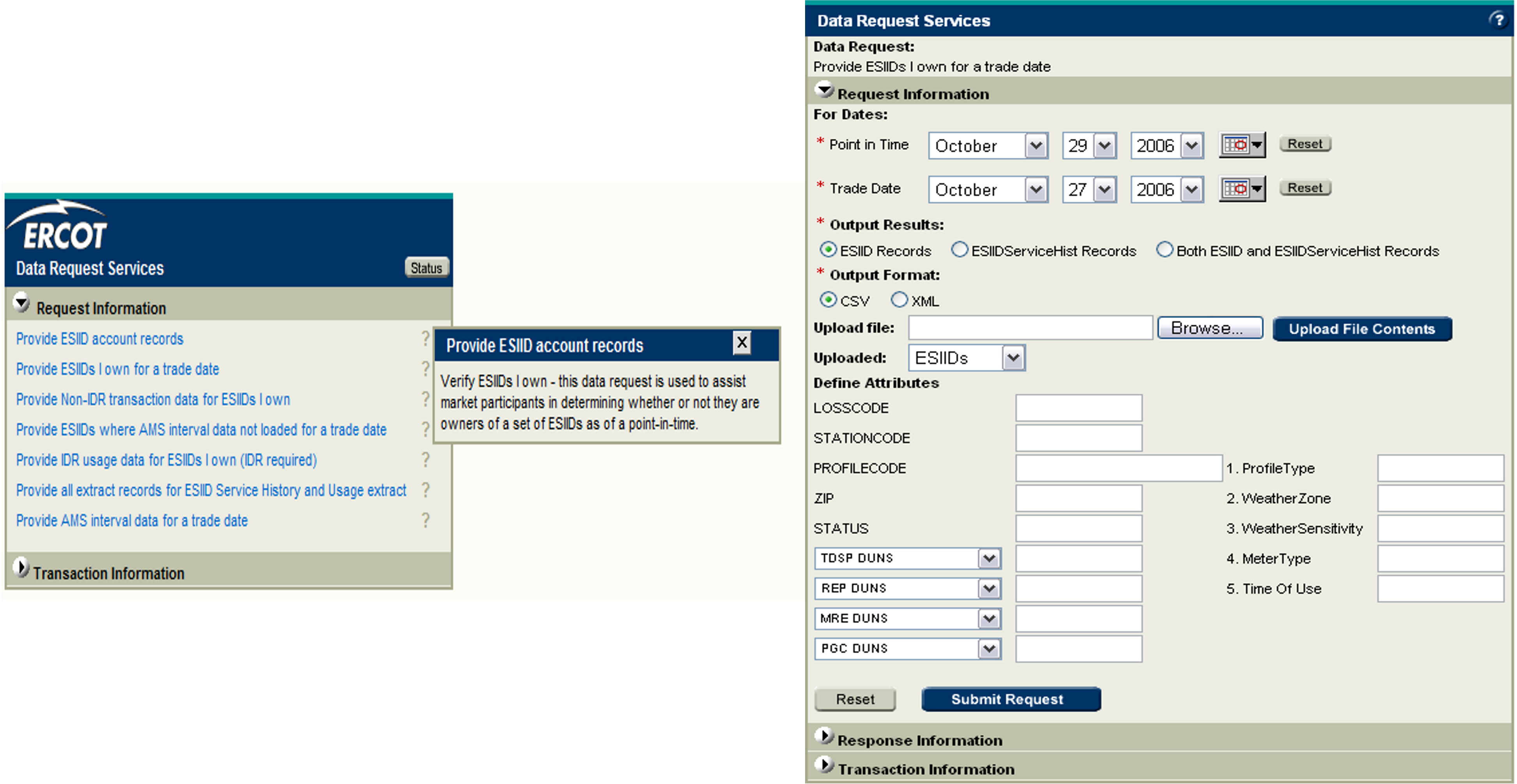This screenshot has height=784, width=1517.
Task: Open Provide Non-IDR transaction data for ESIIDs I own
Action: [153, 400]
